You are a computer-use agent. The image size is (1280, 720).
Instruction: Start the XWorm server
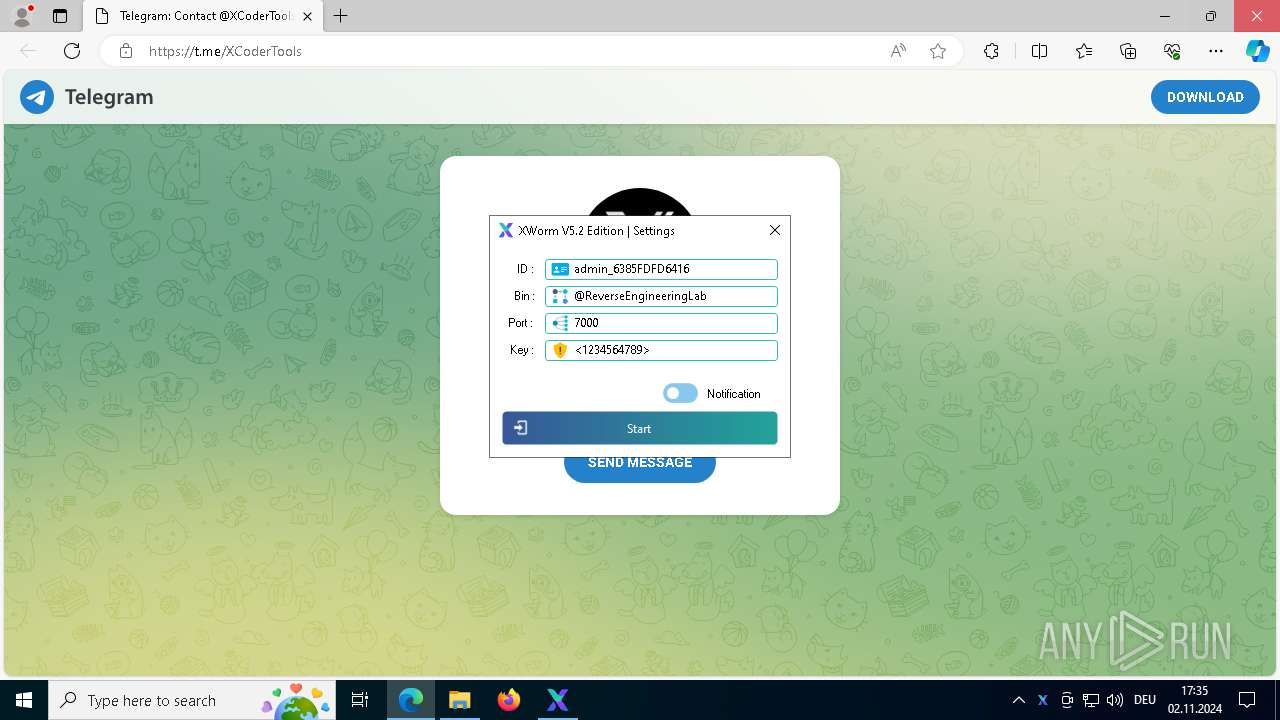640,428
